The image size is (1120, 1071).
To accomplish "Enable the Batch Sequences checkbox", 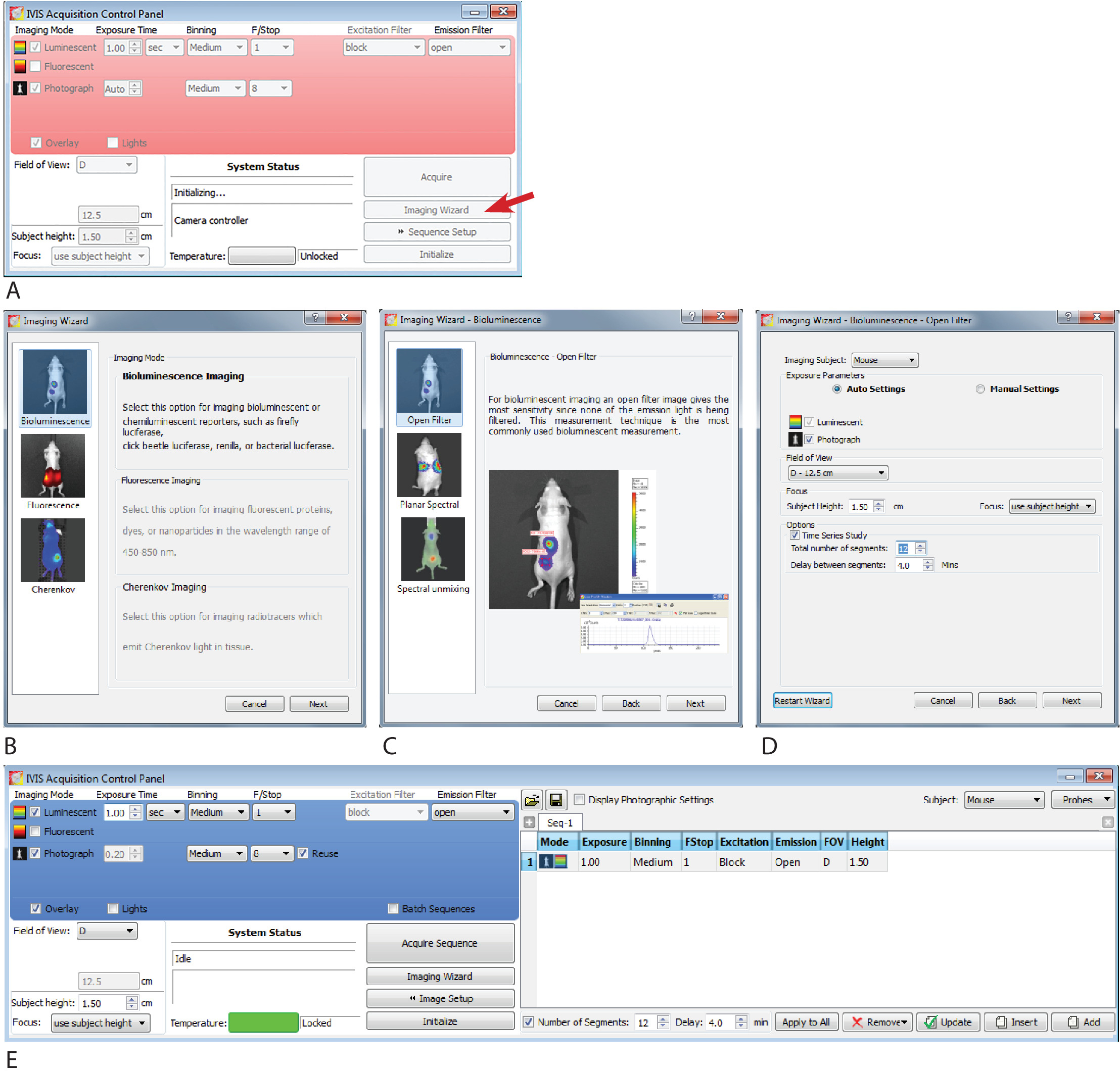I will (x=393, y=908).
